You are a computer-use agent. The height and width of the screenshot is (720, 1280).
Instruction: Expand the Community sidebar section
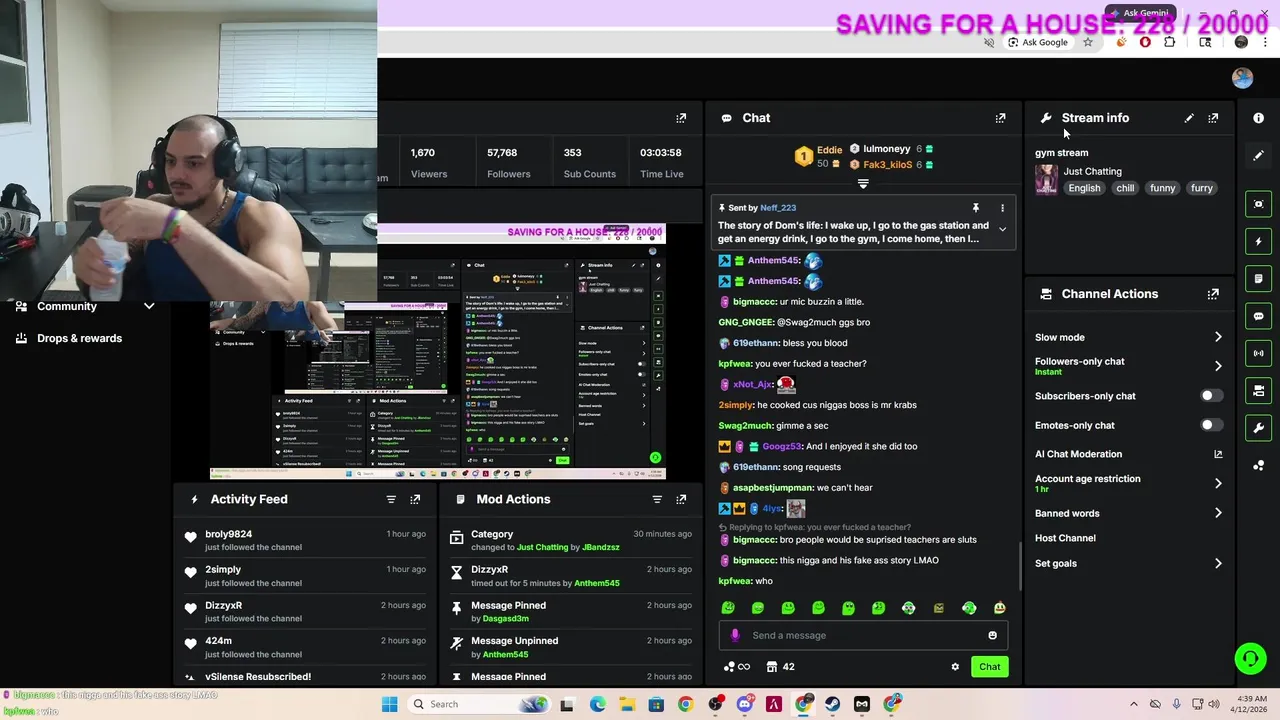[149, 306]
